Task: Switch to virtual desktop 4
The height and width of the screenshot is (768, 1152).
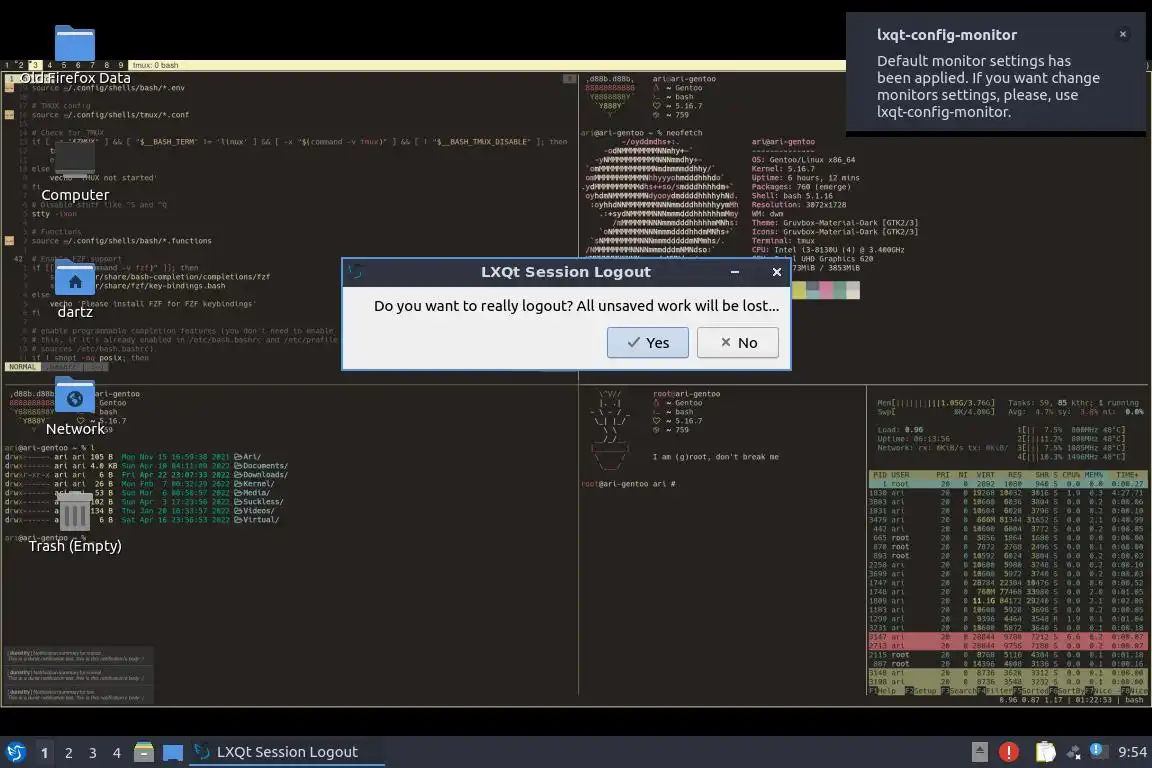Action: click(x=116, y=753)
